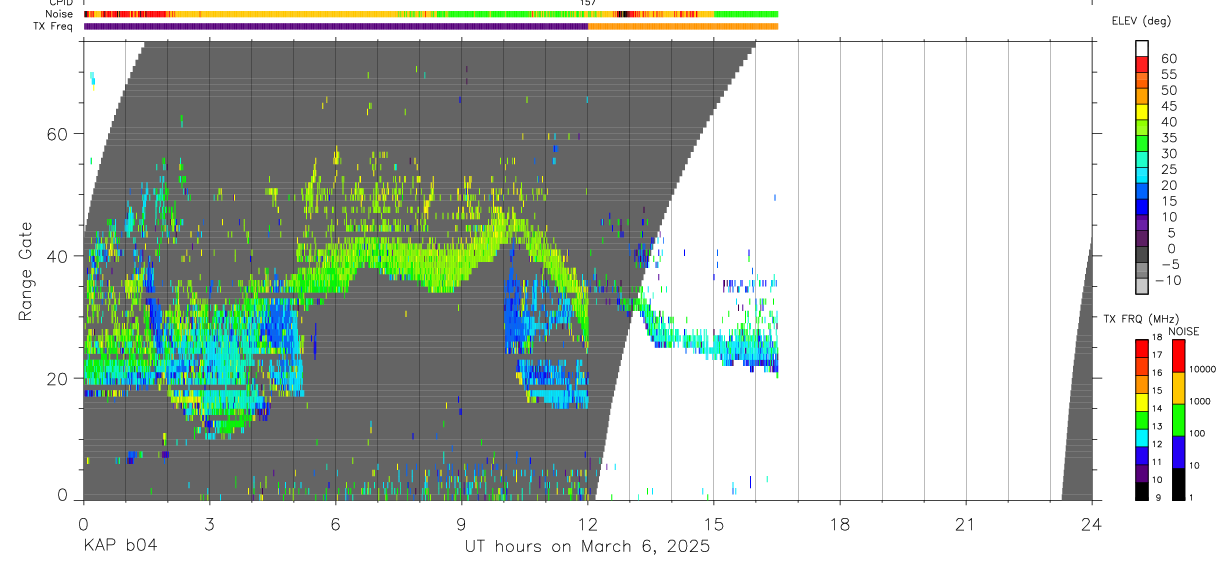Click the white top segment of ELEV bar

[1142, 48]
